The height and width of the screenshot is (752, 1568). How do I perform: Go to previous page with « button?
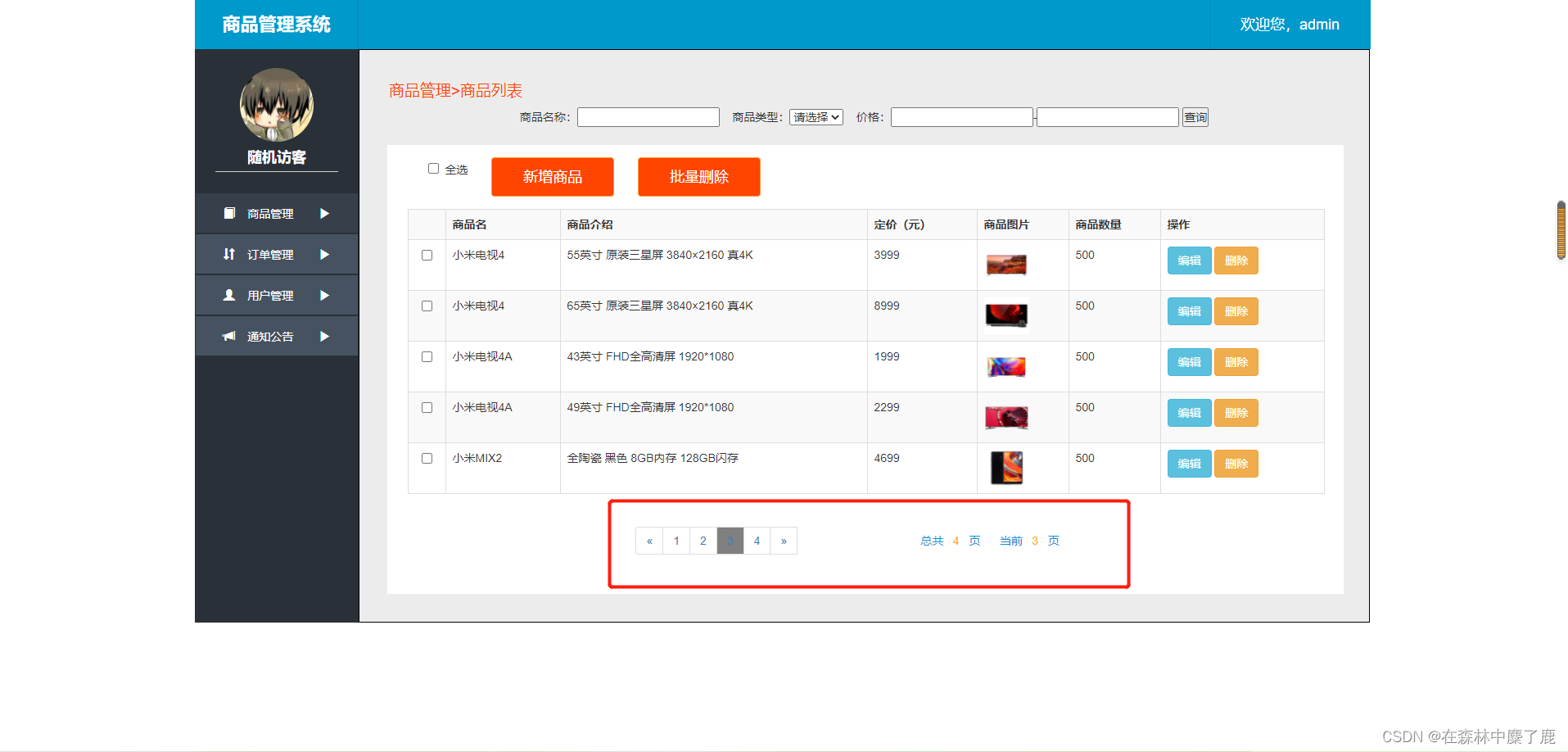649,541
